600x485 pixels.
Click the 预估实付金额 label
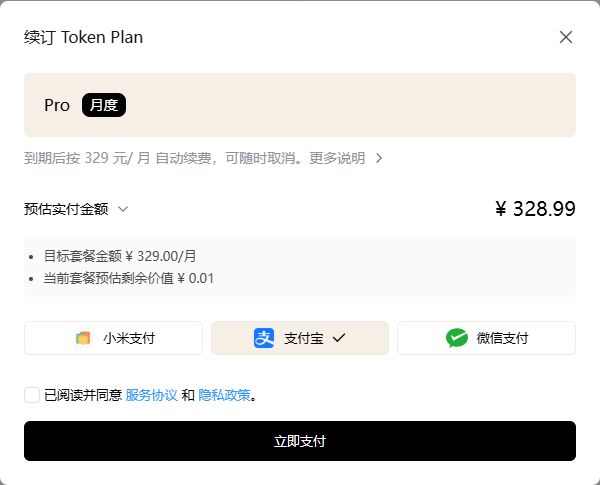(66, 209)
